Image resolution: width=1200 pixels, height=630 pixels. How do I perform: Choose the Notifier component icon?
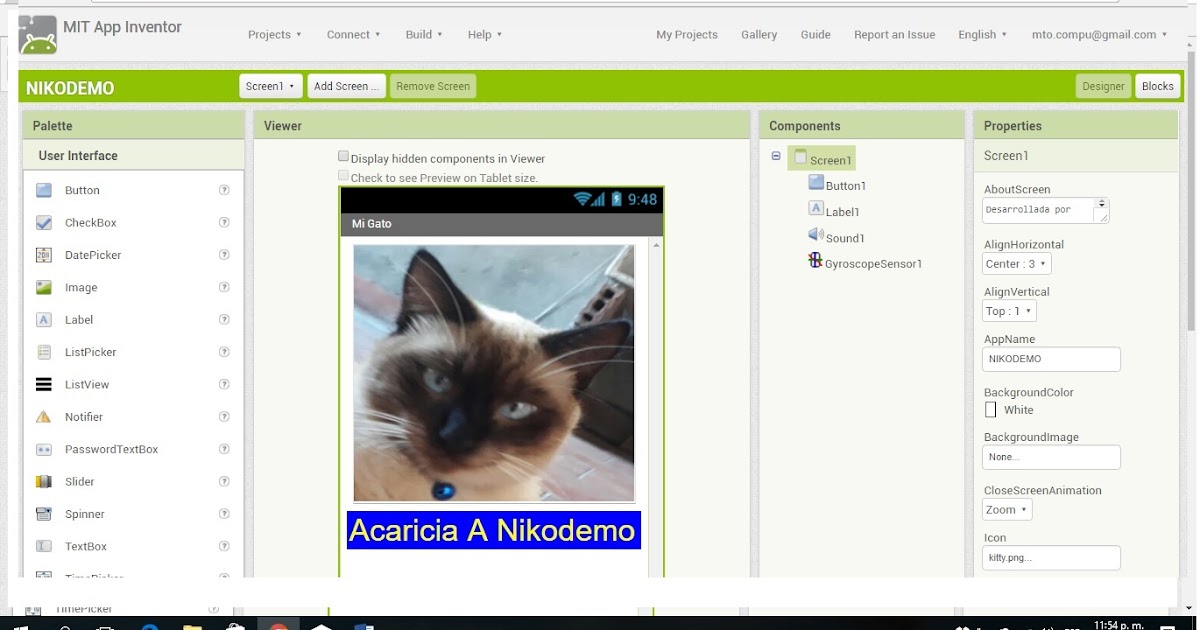84,416
